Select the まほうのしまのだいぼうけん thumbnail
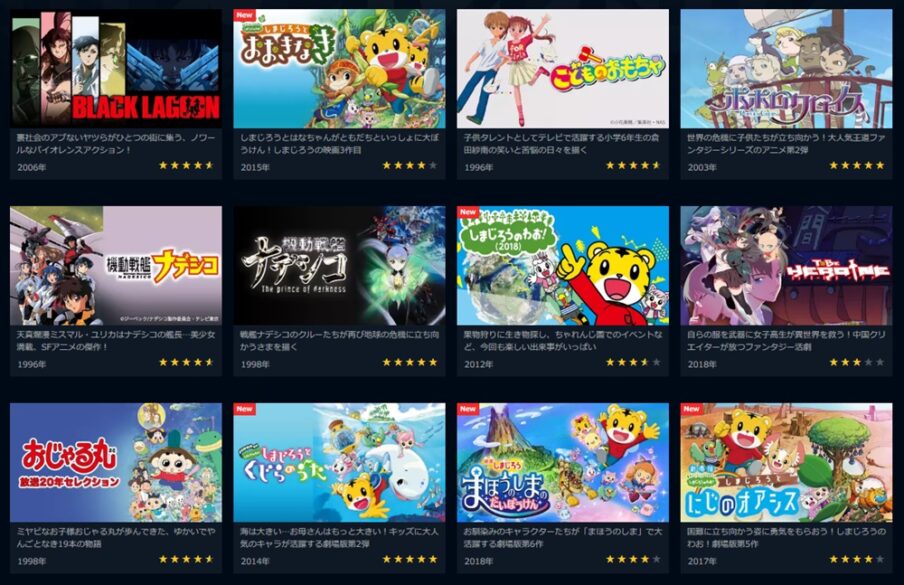The width and height of the screenshot is (904, 585). [x=563, y=463]
